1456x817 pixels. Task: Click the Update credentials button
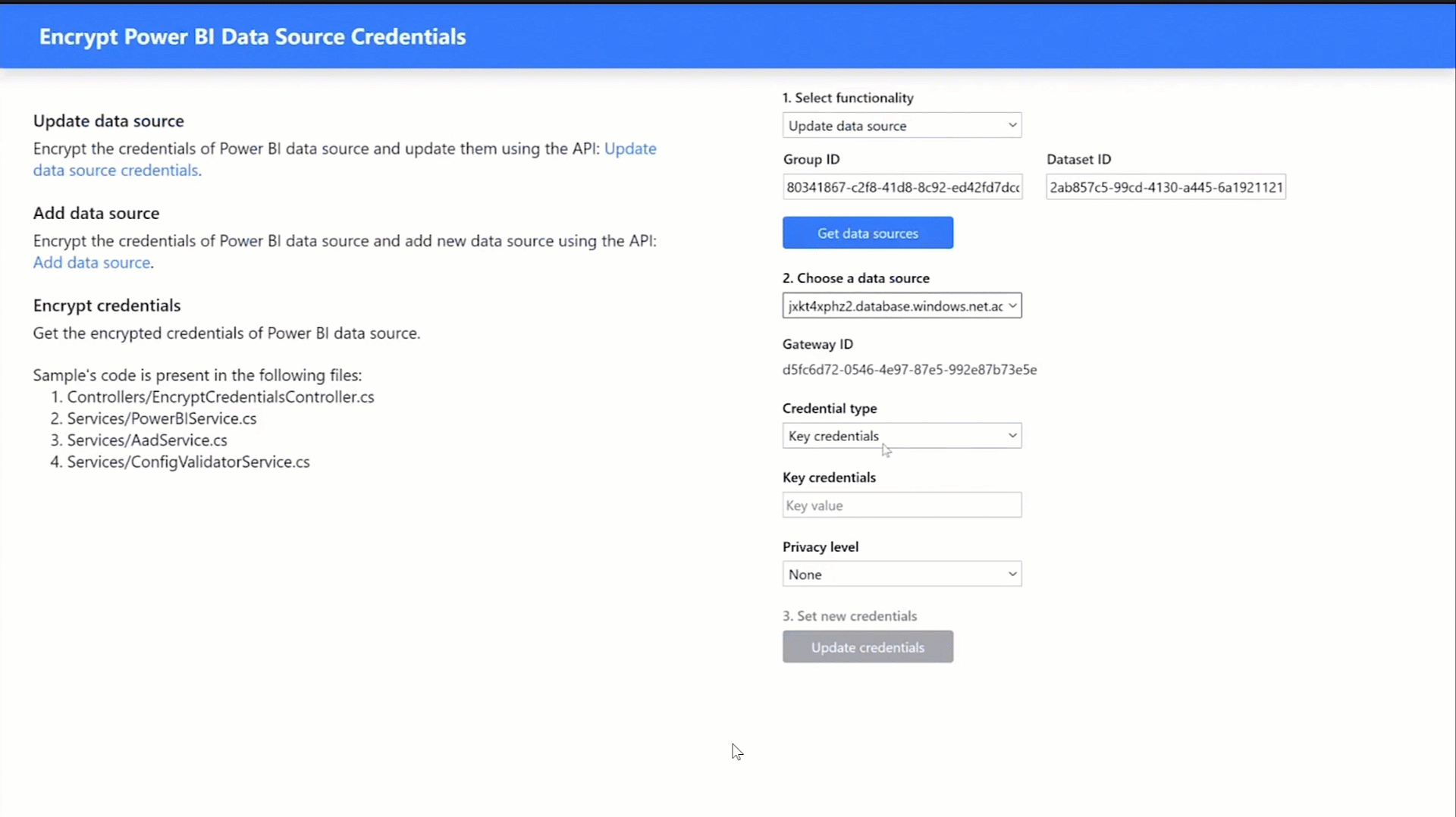point(868,647)
